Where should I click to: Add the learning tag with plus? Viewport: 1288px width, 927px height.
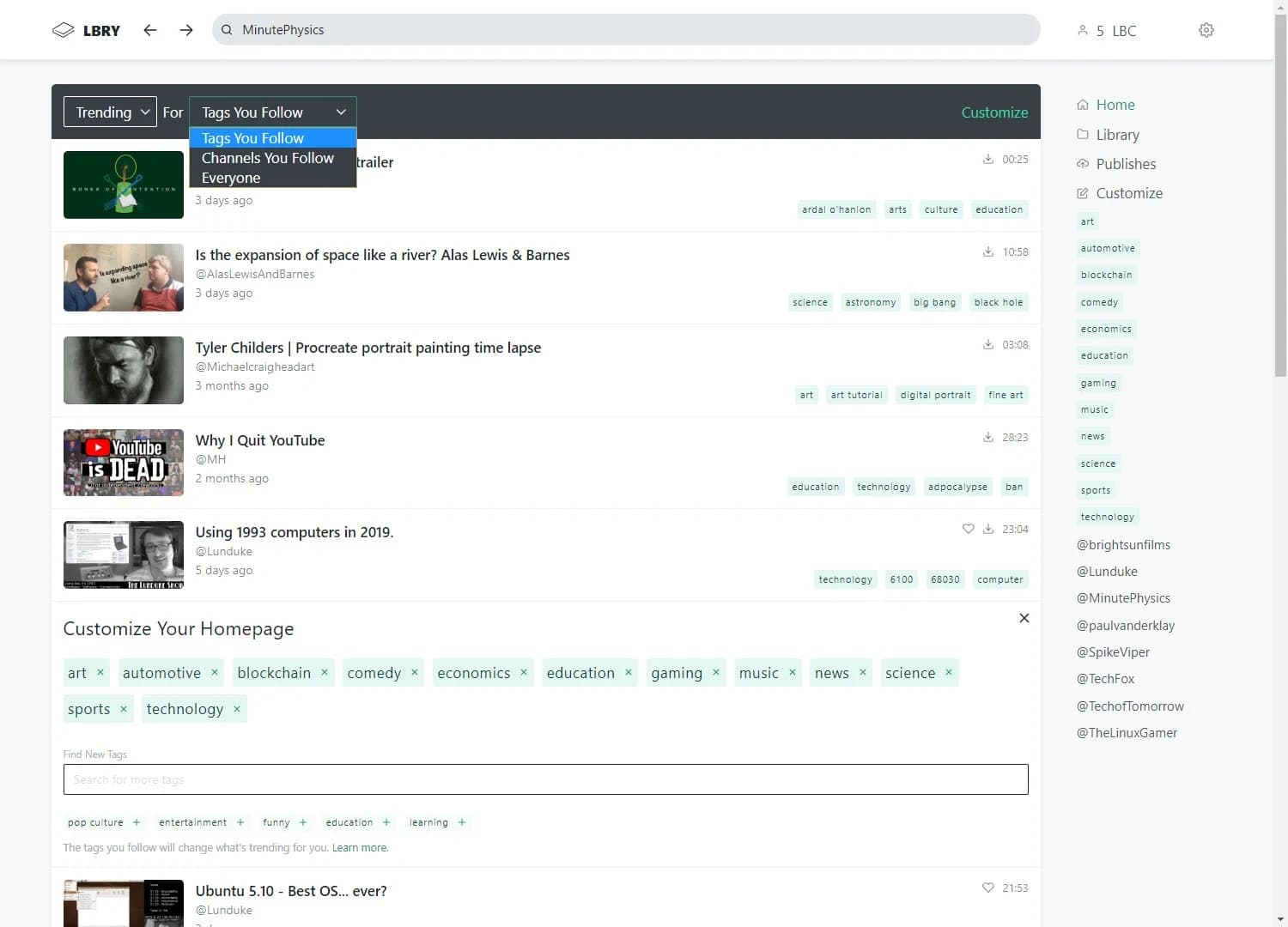(462, 822)
